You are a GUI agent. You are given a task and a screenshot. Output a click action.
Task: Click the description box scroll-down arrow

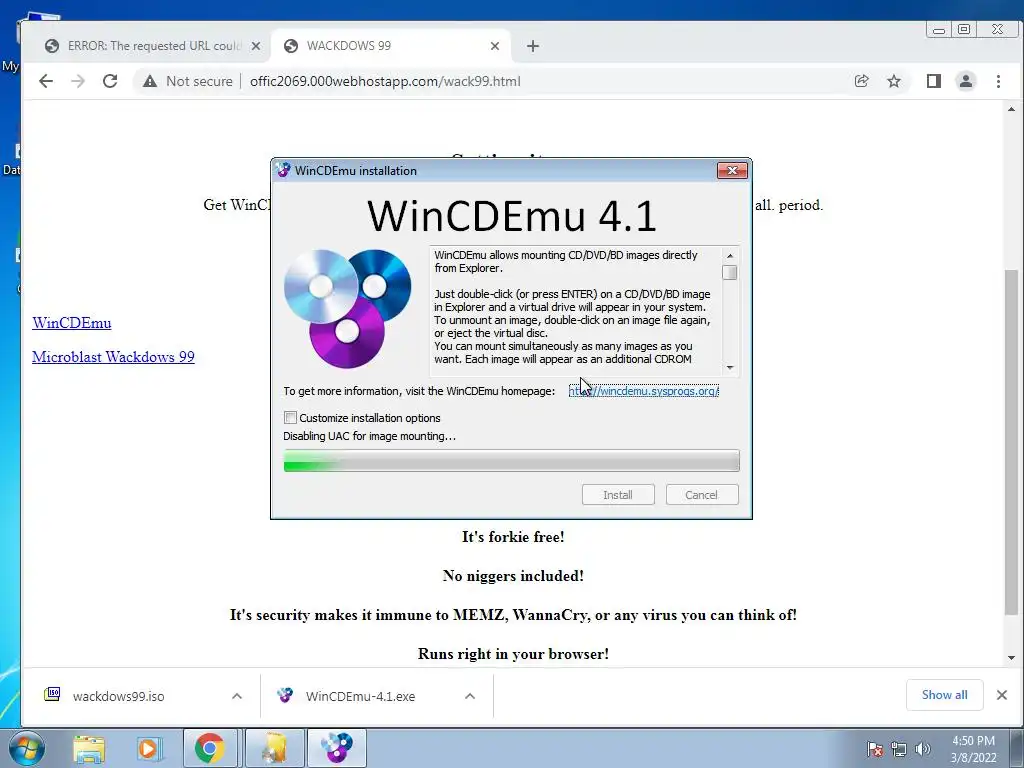(x=730, y=368)
